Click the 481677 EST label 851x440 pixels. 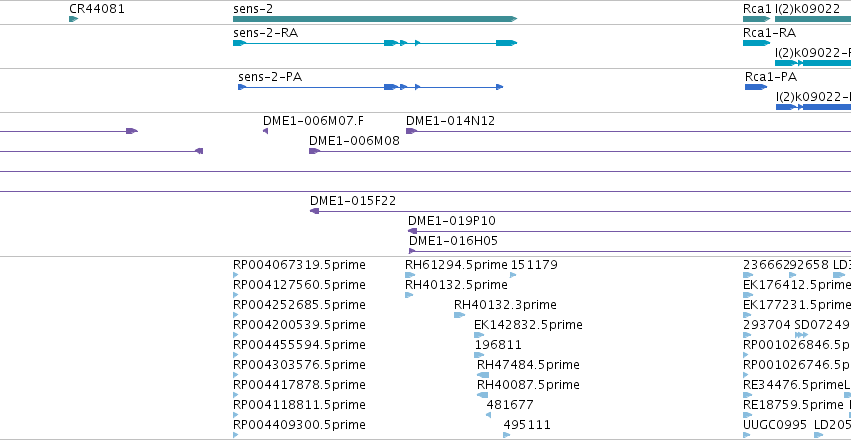510,405
